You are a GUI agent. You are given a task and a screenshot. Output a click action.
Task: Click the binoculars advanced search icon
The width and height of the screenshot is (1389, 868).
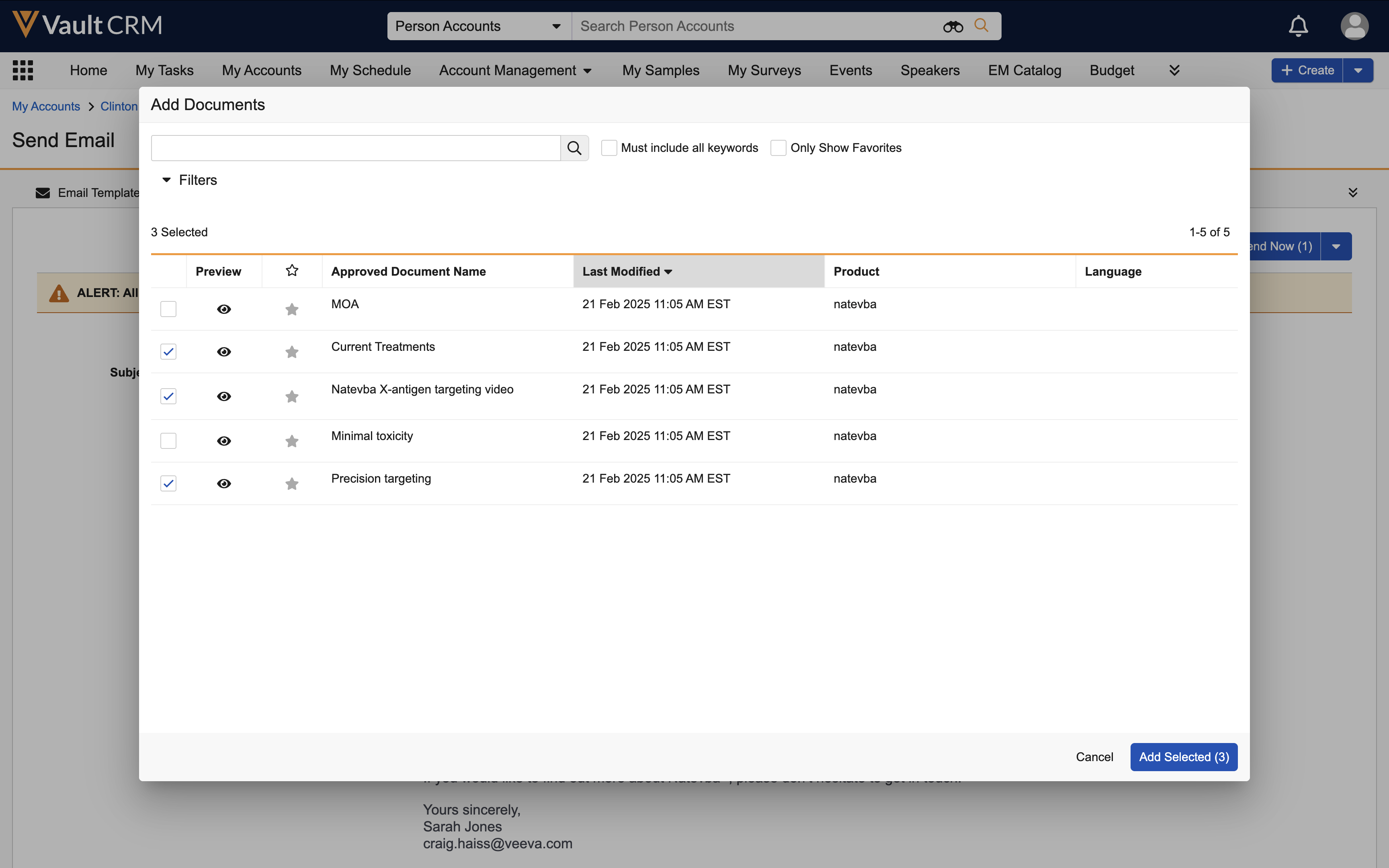[952, 27]
